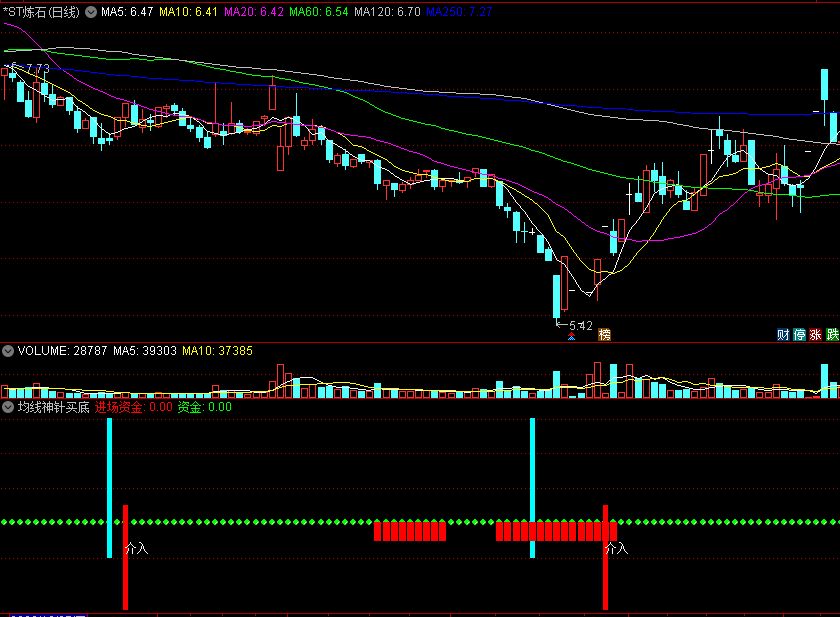The width and height of the screenshot is (840, 617).
Task: Click the 5.42 low price marker
Action: click(581, 326)
